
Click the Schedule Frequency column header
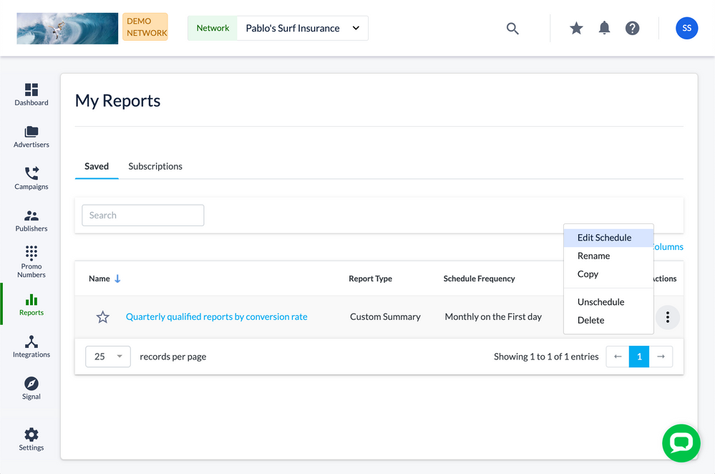479,279
